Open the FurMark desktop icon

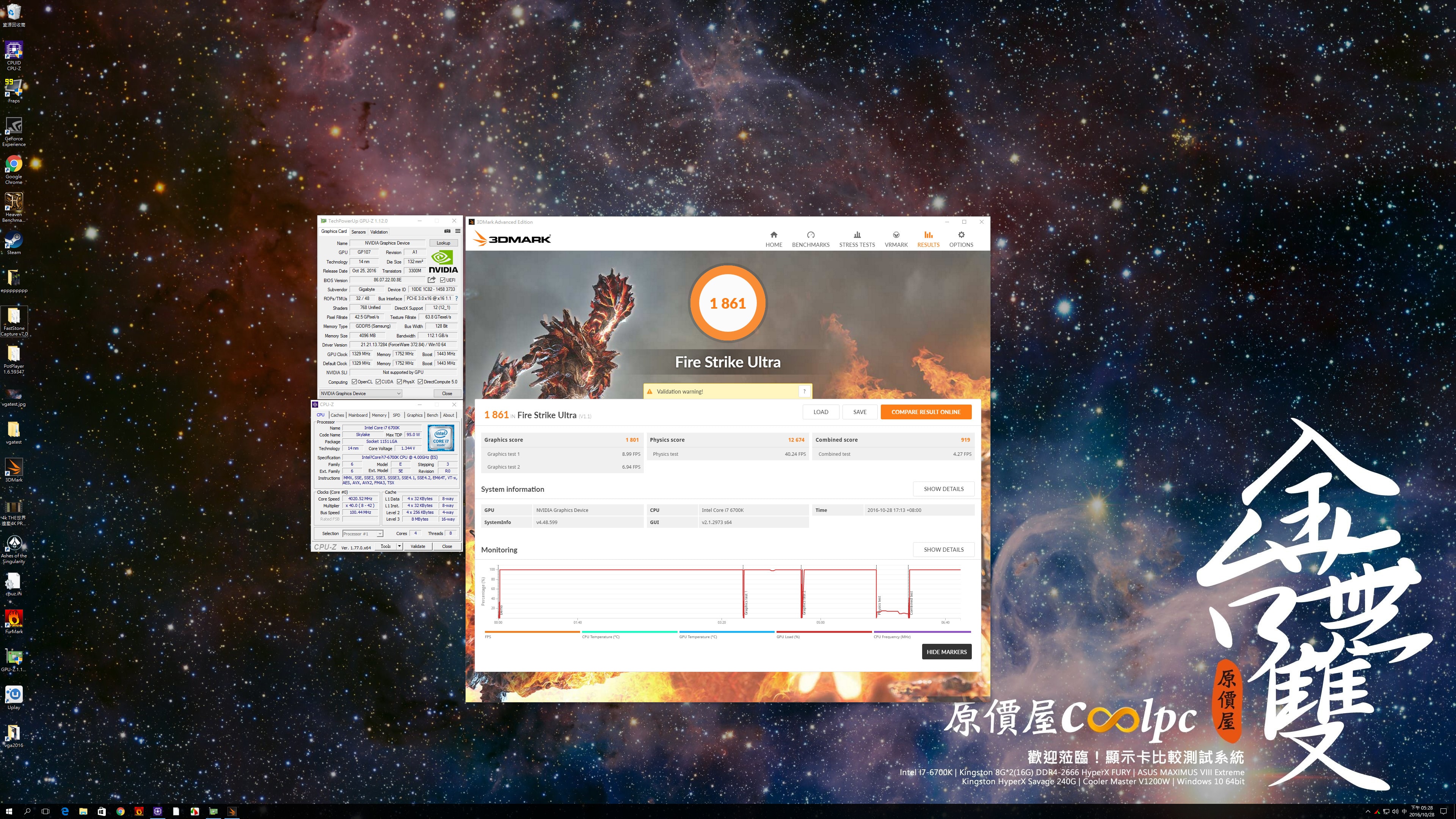[14, 622]
